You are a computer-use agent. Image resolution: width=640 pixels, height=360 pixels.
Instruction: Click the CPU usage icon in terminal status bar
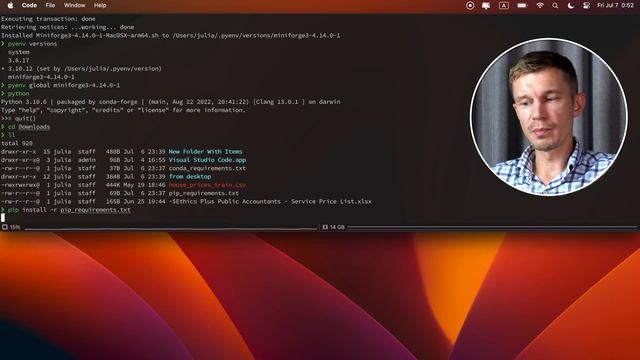click(4, 227)
